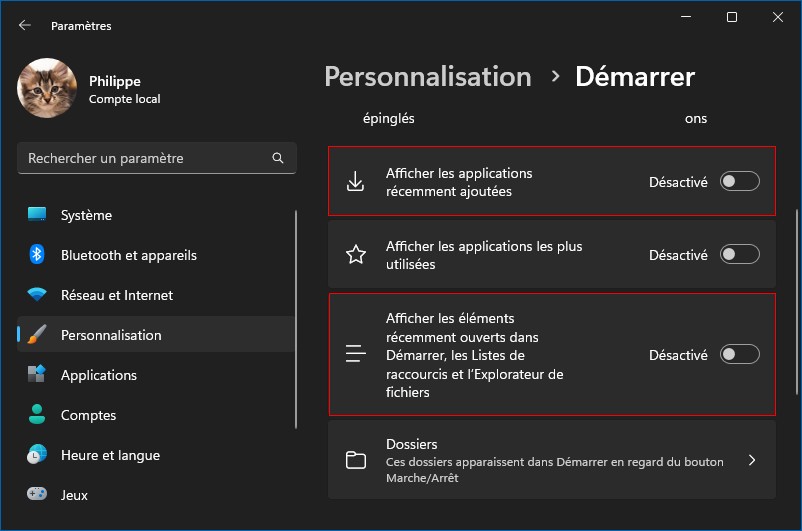Viewport: 802px width, 531px height.
Task: Click the Applications icon in the sidebar
Action: 37,375
